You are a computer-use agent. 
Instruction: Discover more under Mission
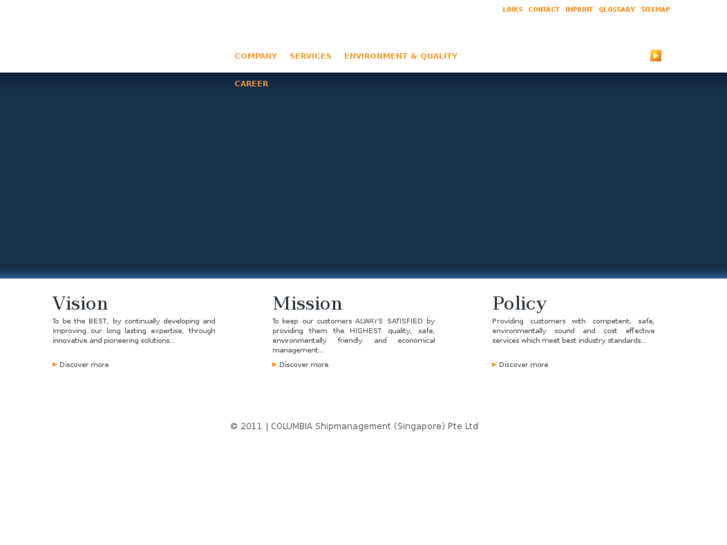[x=304, y=365]
